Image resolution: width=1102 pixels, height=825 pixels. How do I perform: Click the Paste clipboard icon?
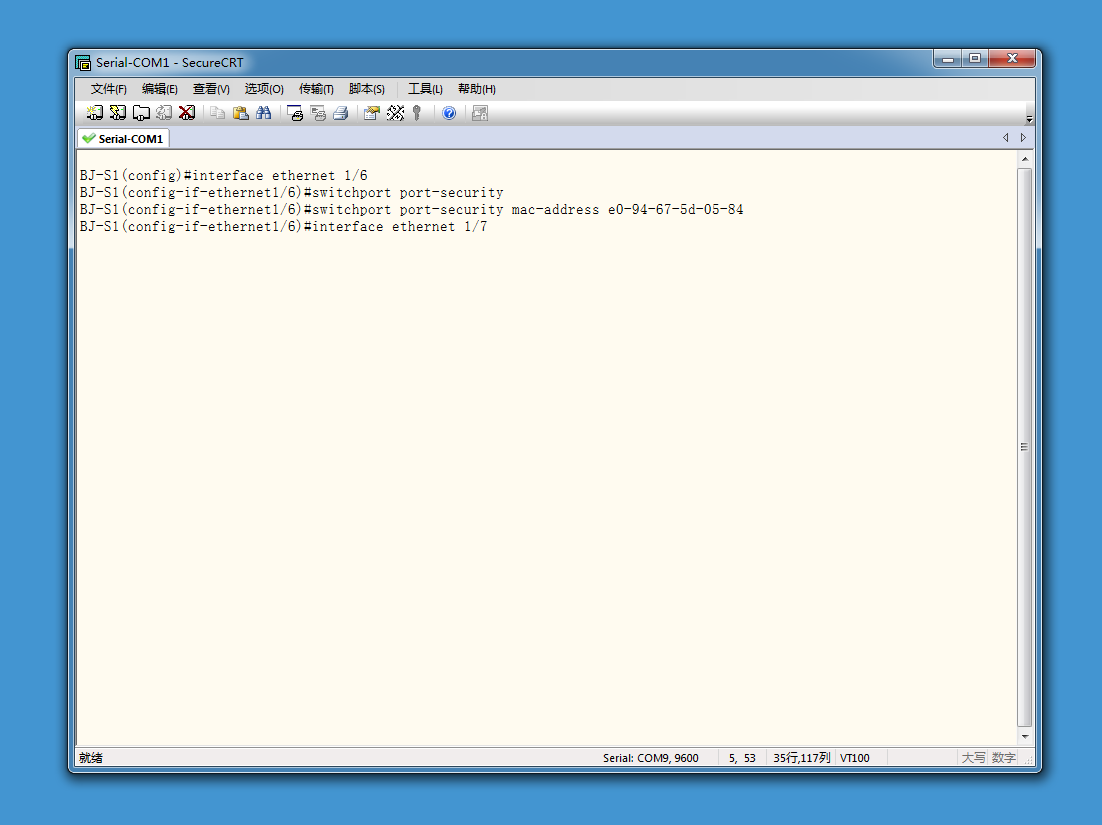[240, 113]
